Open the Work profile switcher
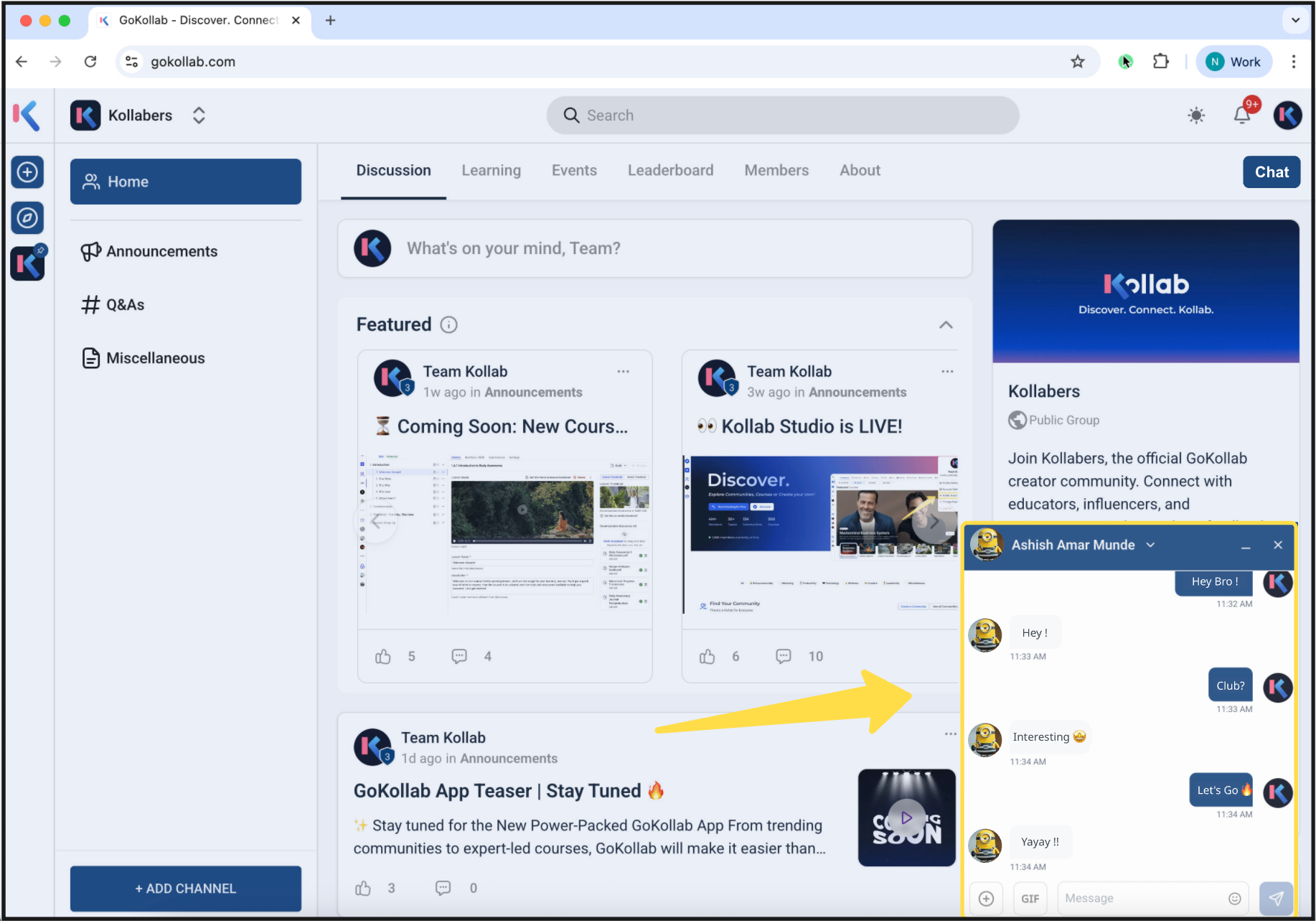Image resolution: width=1316 pixels, height=923 pixels. coord(1233,62)
